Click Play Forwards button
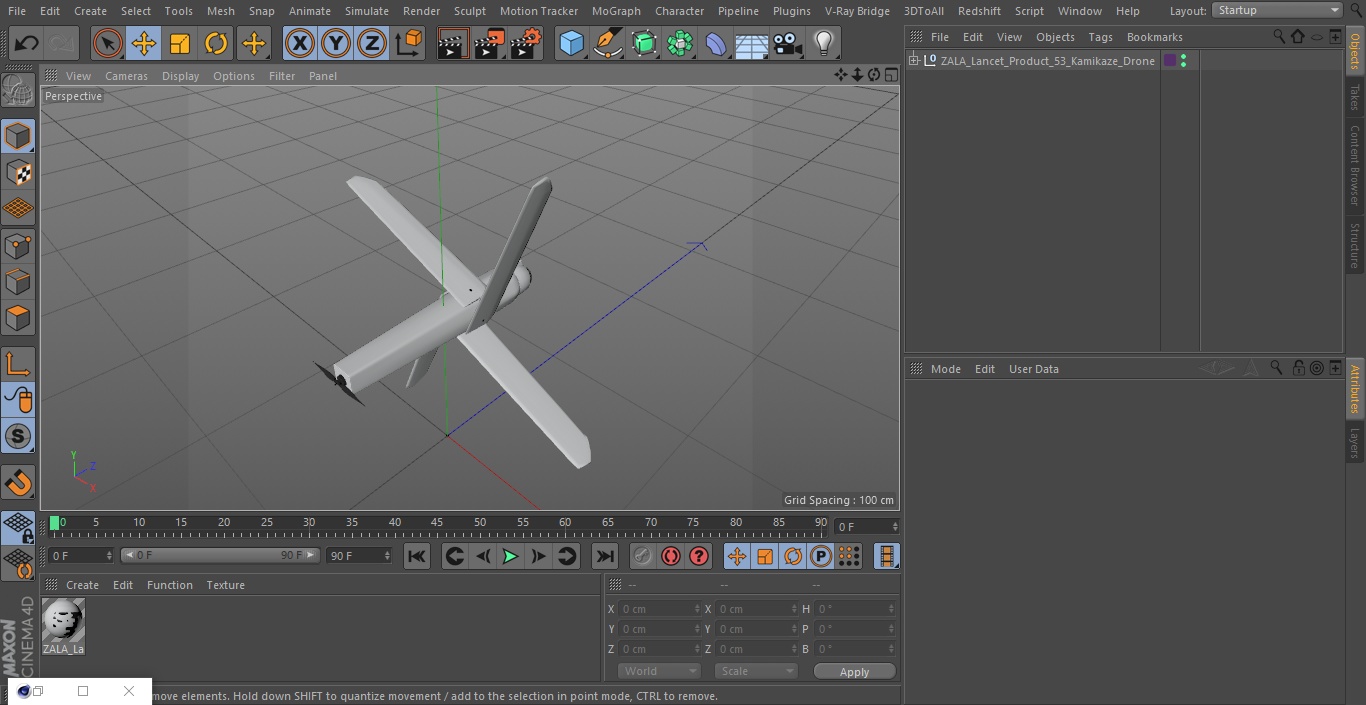Viewport: 1366px width, 705px height. tap(510, 556)
